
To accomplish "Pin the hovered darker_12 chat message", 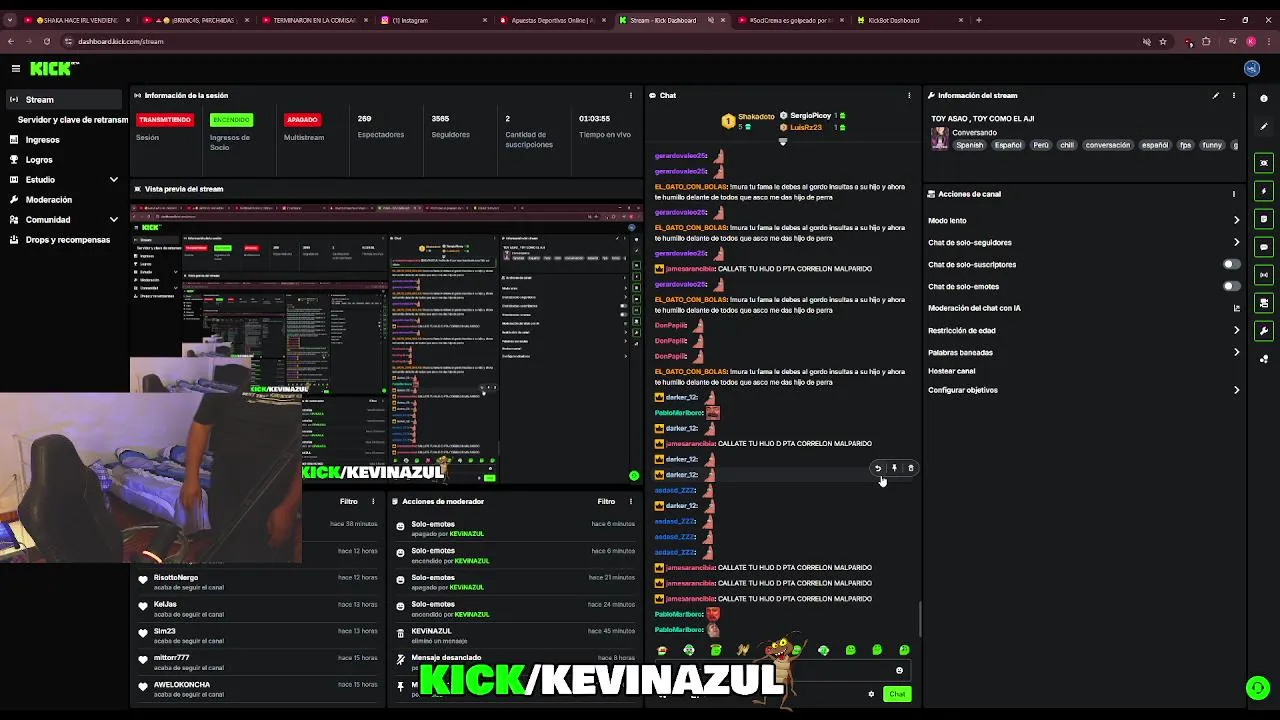I will 894,468.
